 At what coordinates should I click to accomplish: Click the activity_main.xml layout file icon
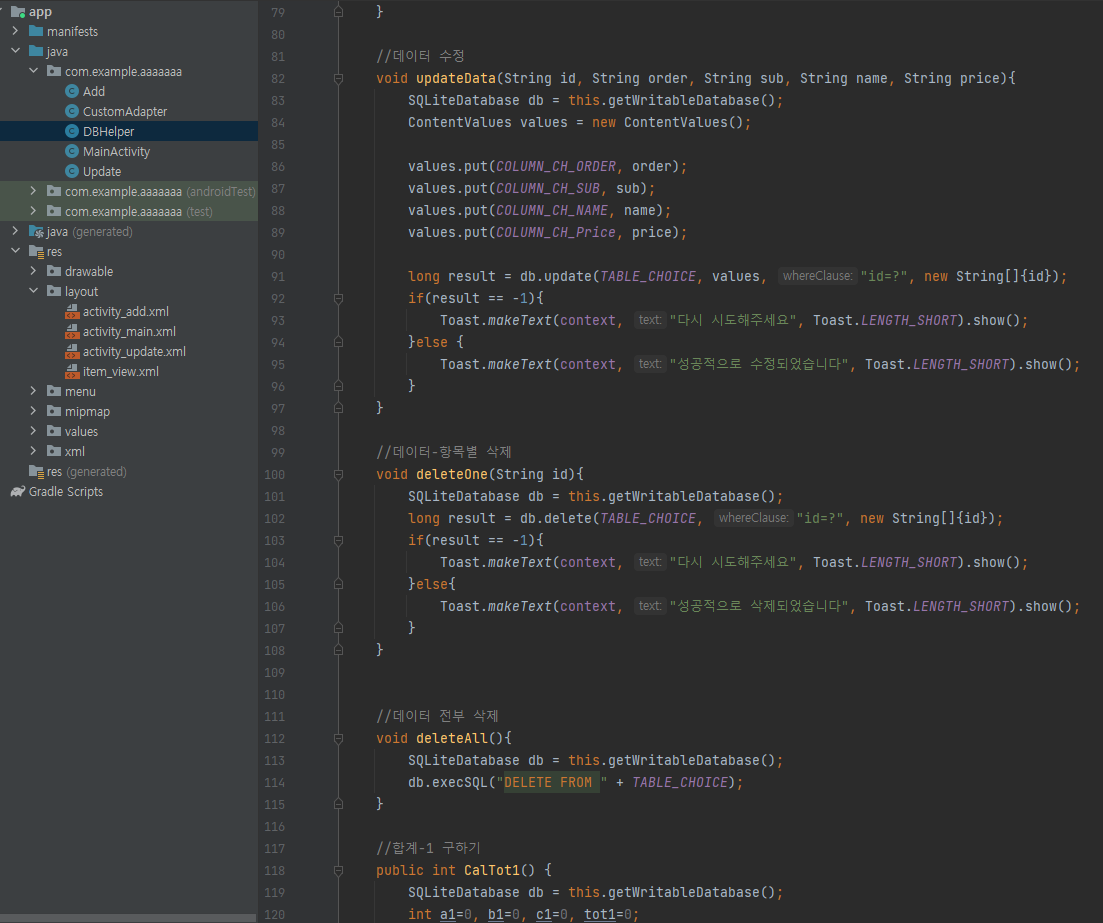point(72,331)
